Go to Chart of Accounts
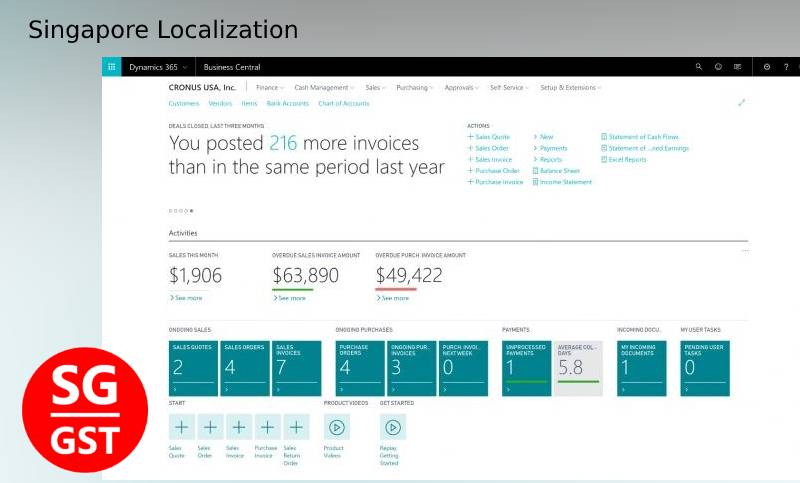Viewport: 800px width, 483px height. coord(343,103)
